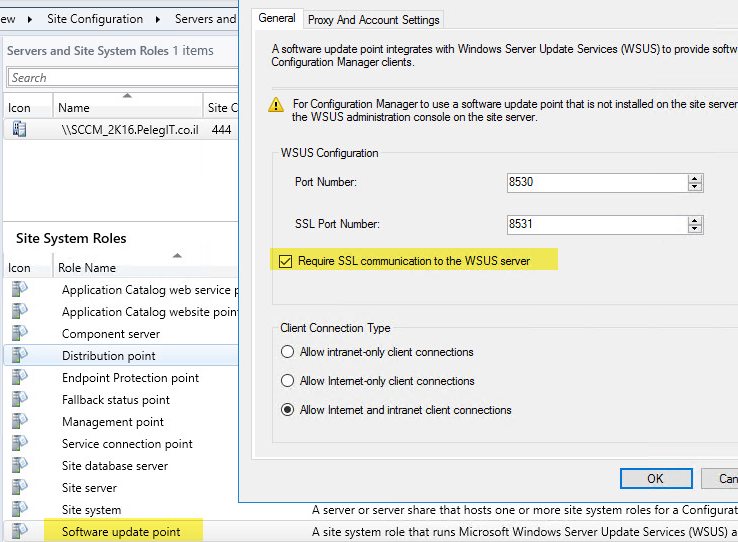Click the SSL Port Number input field
Screen dimensions: 738x542
click(x=597, y=224)
